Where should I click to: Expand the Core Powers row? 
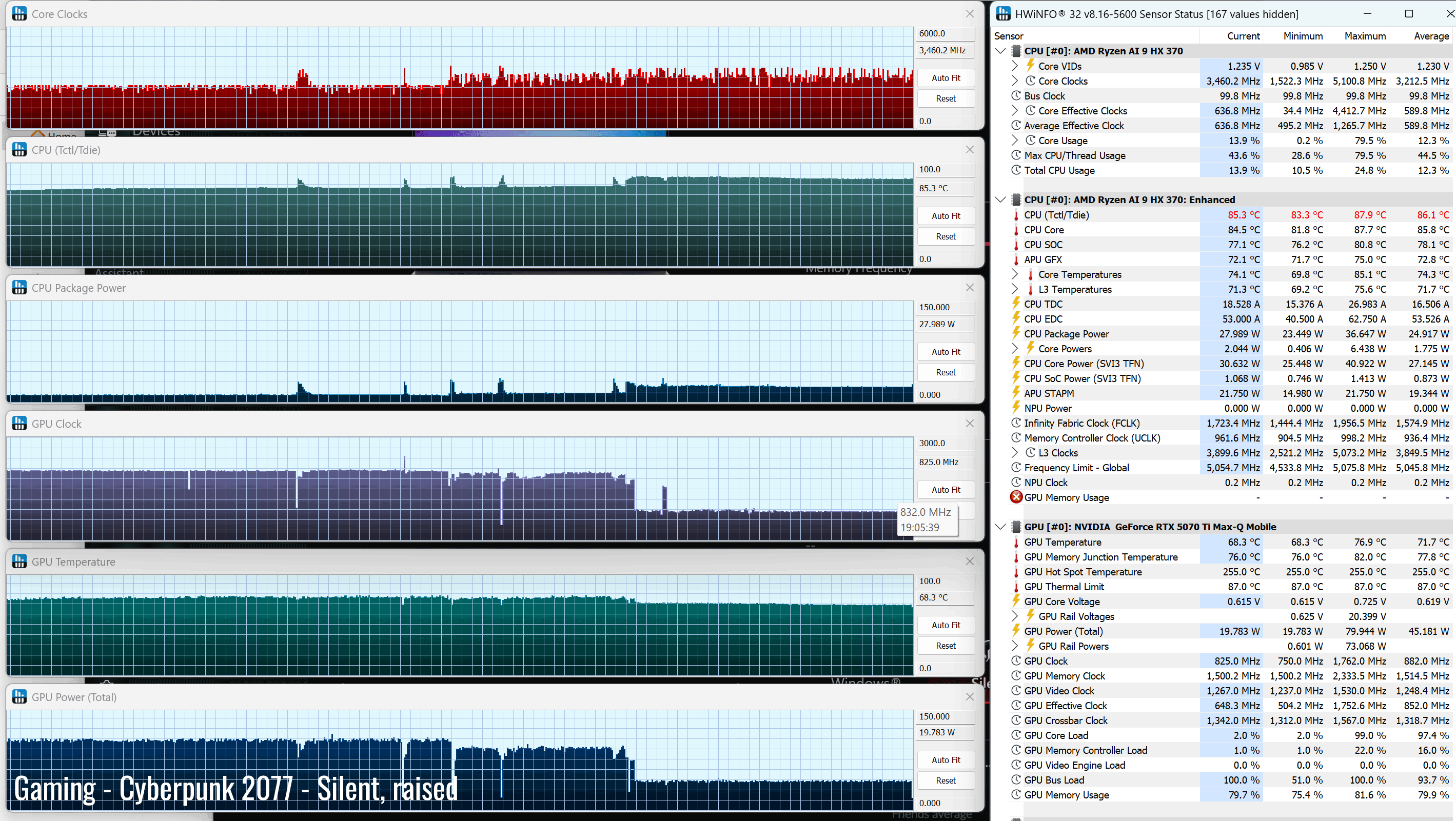(1015, 348)
